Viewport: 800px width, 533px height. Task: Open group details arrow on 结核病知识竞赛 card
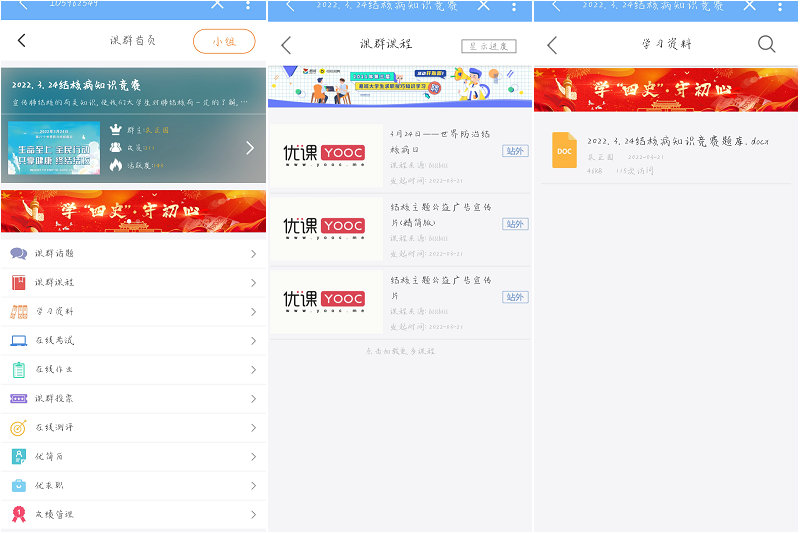[249, 148]
